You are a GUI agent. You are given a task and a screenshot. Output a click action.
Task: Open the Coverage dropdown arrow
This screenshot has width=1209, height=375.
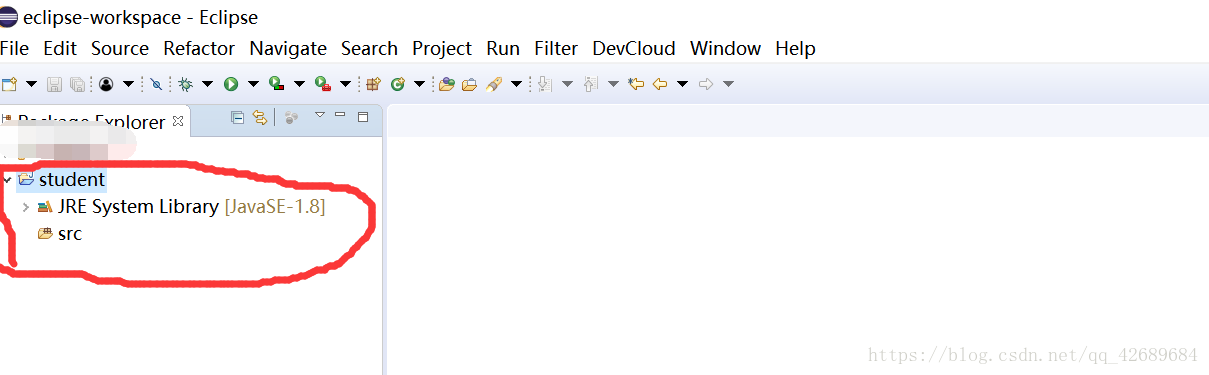(x=299, y=84)
